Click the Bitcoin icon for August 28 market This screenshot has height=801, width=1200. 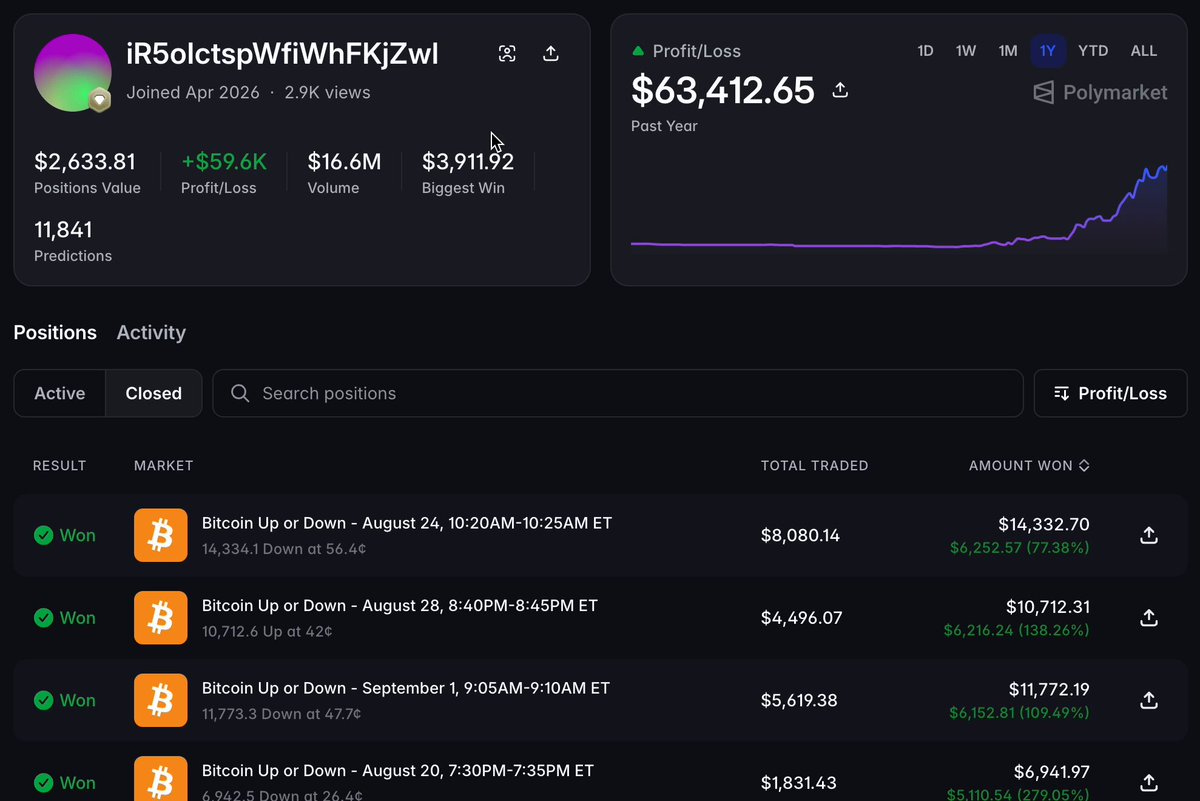(x=160, y=618)
